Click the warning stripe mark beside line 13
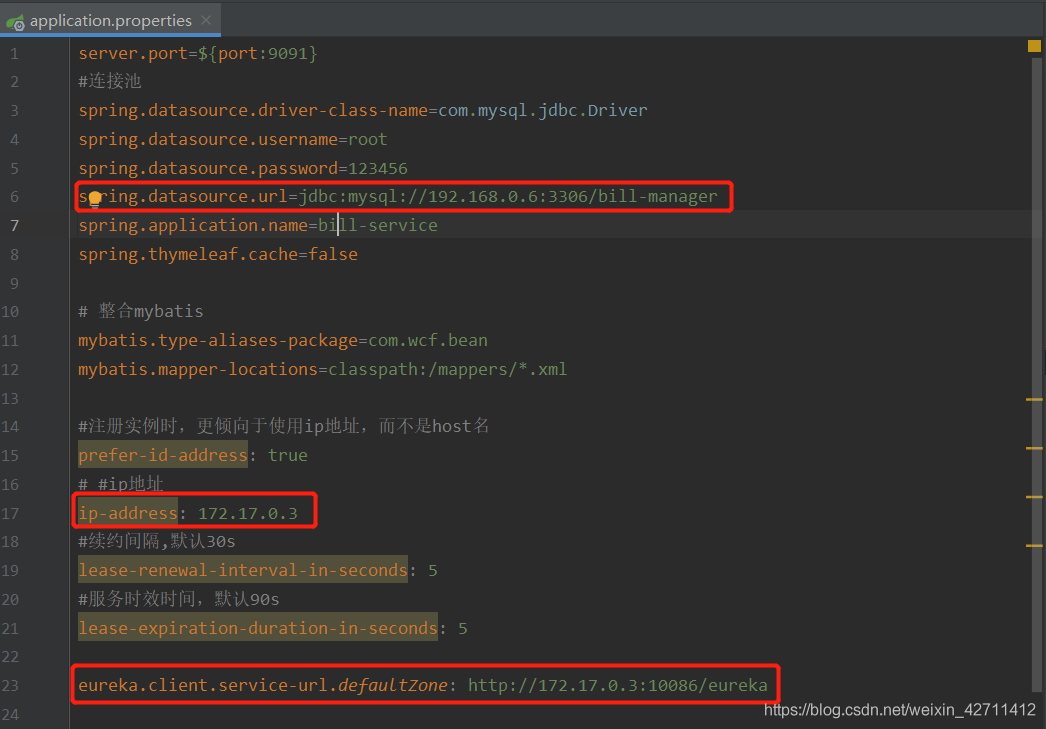Image resolution: width=1046 pixels, height=729 pixels. click(1034, 400)
